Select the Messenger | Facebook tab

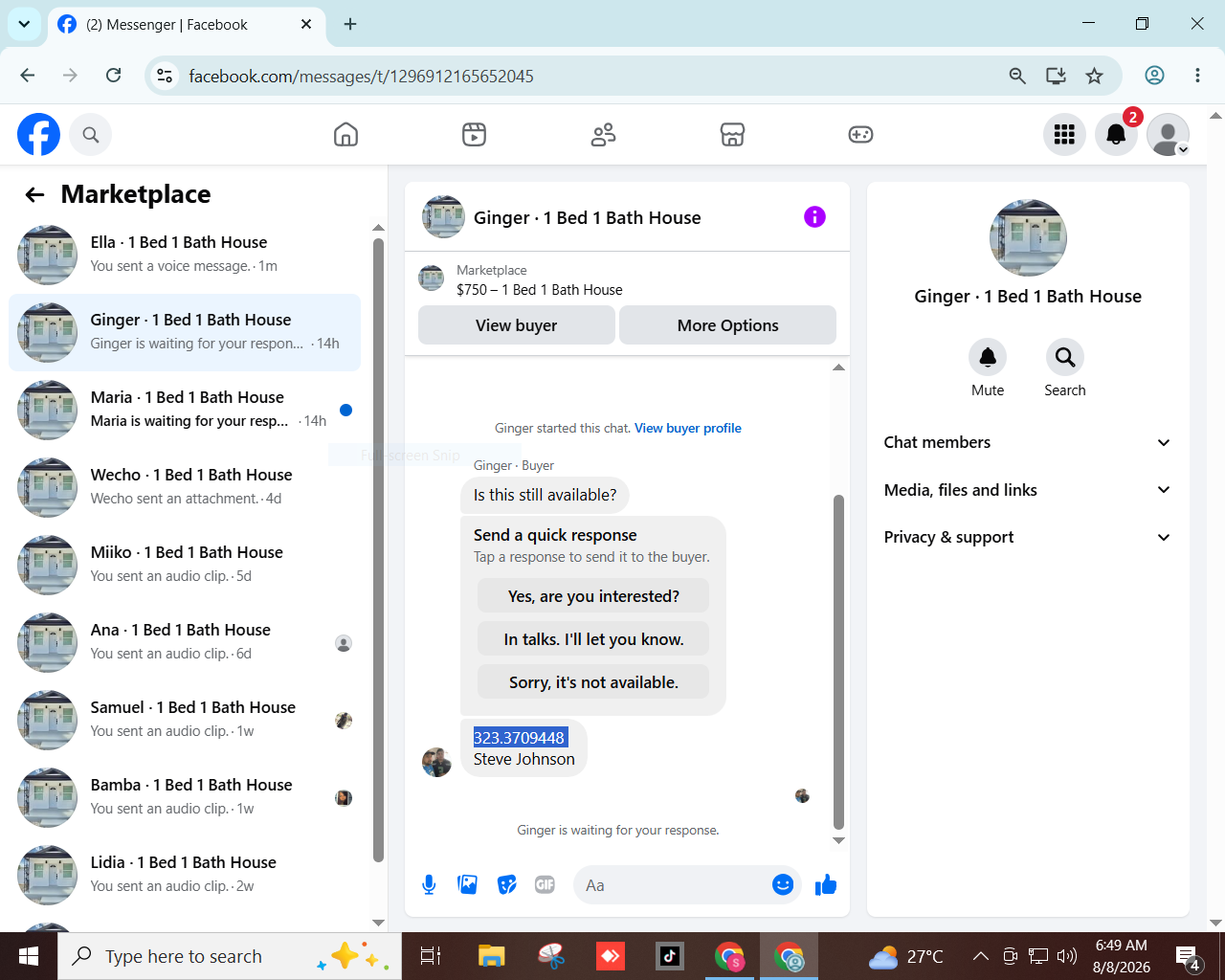[x=186, y=25]
